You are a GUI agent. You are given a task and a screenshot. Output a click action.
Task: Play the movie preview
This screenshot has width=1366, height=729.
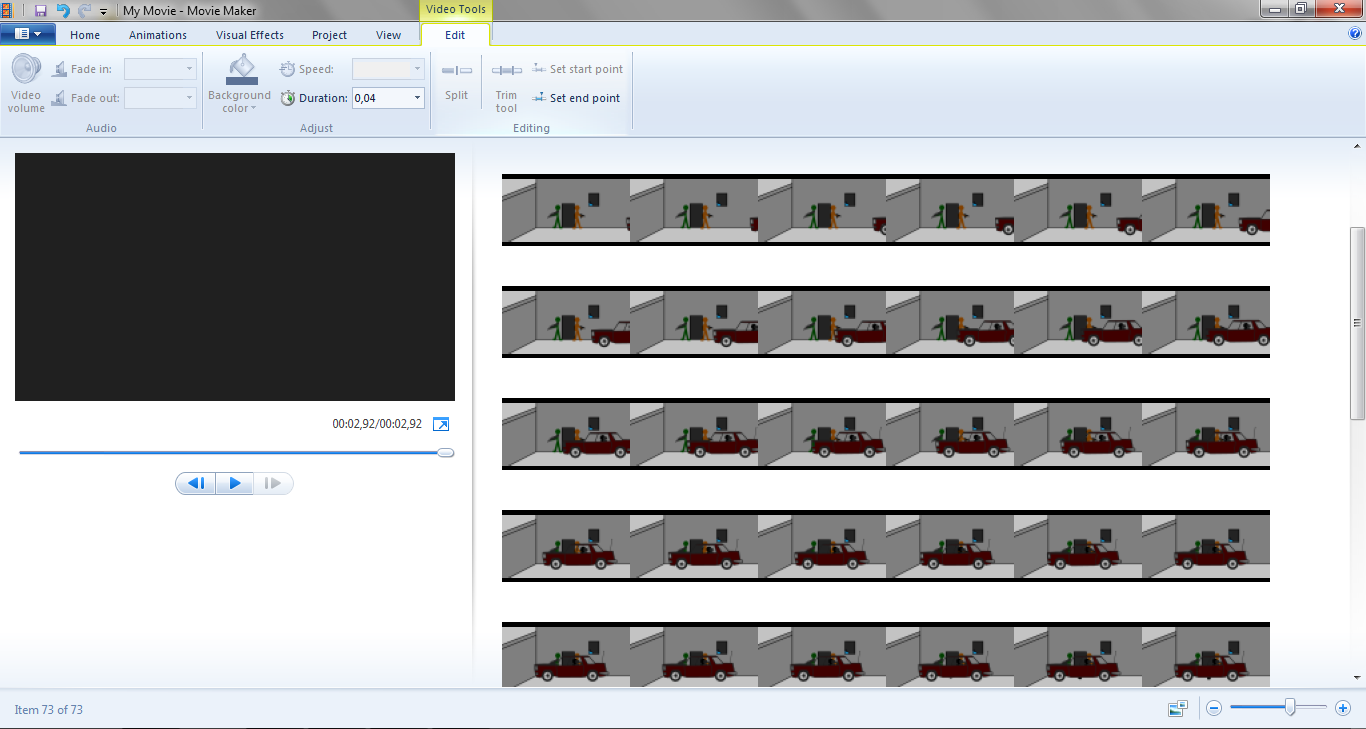(235, 484)
